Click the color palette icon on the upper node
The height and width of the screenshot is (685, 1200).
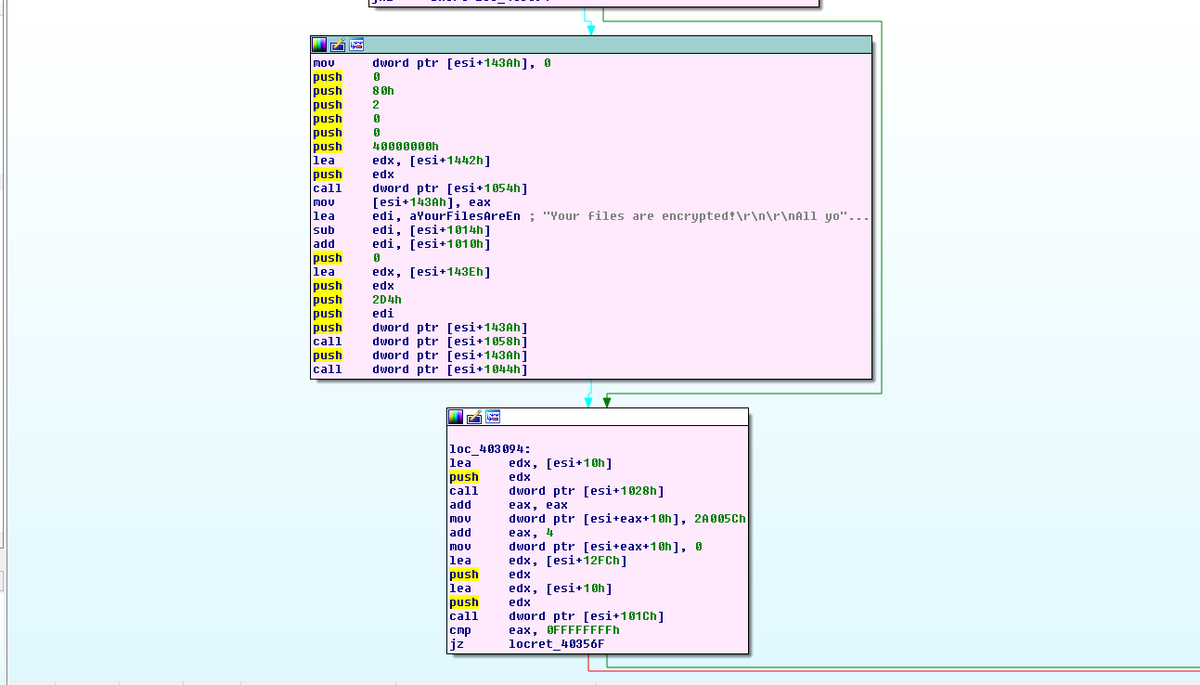[319, 45]
